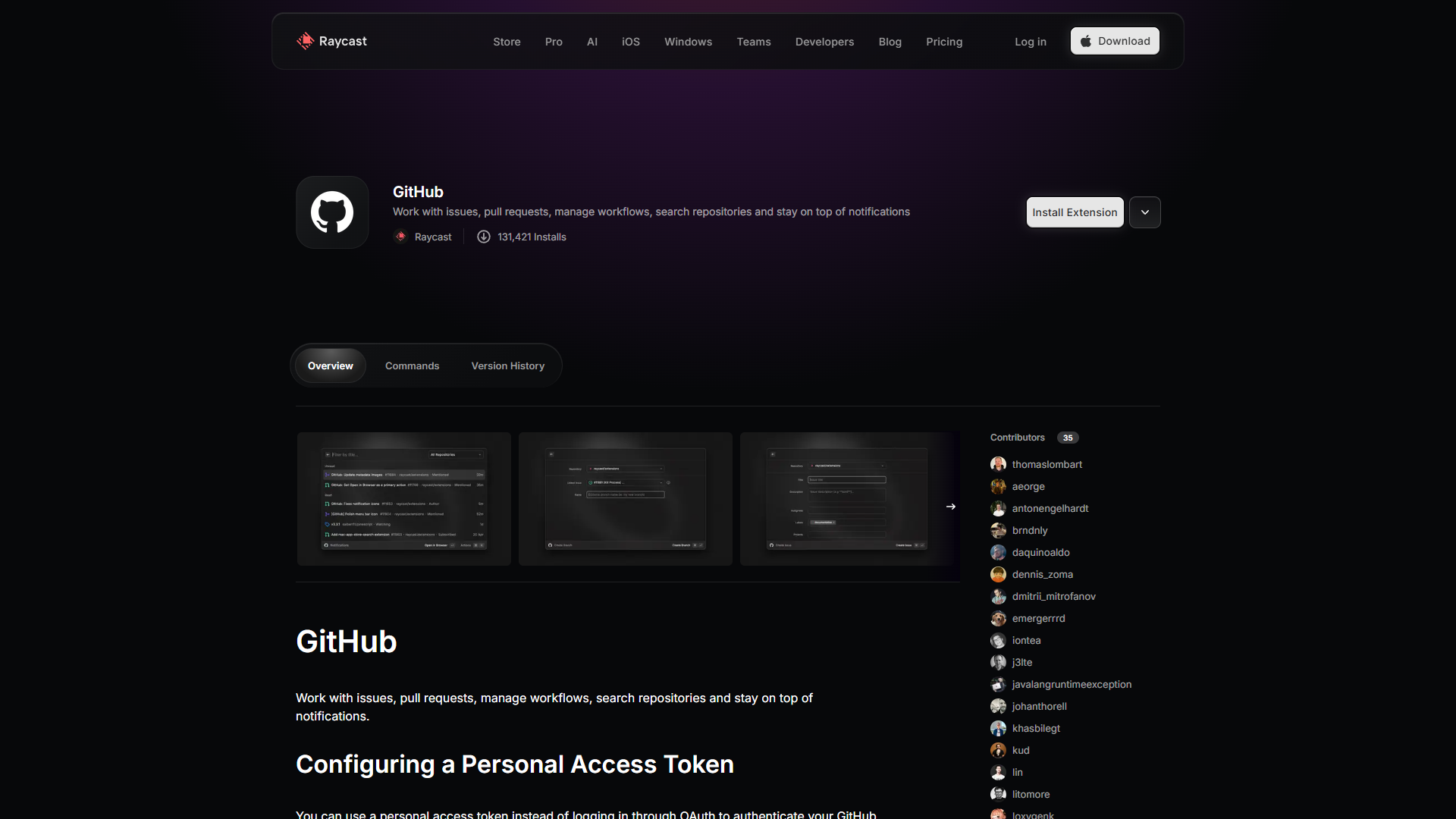Screen dimensions: 1456x819
Task: Switch to the Version History tab
Action: coord(507,366)
